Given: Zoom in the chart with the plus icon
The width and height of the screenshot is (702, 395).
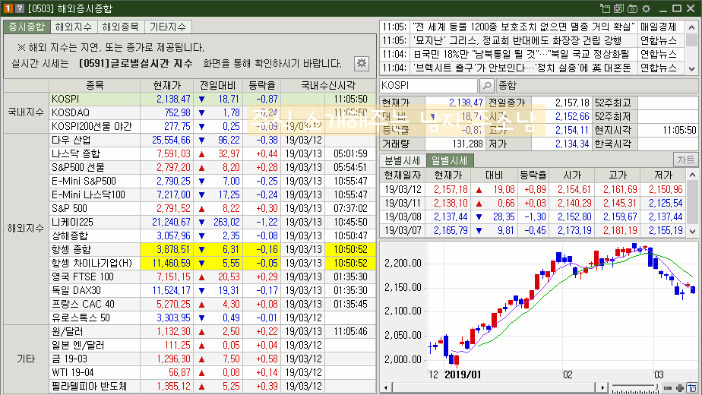Looking at the screenshot, I should tap(680, 388).
